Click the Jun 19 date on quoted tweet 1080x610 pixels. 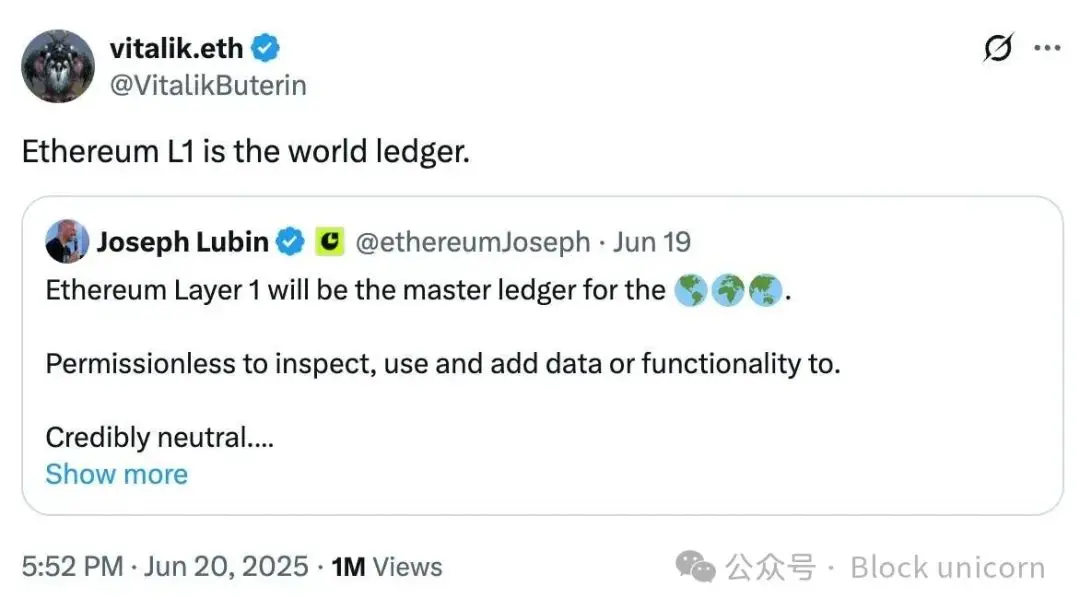coord(651,242)
